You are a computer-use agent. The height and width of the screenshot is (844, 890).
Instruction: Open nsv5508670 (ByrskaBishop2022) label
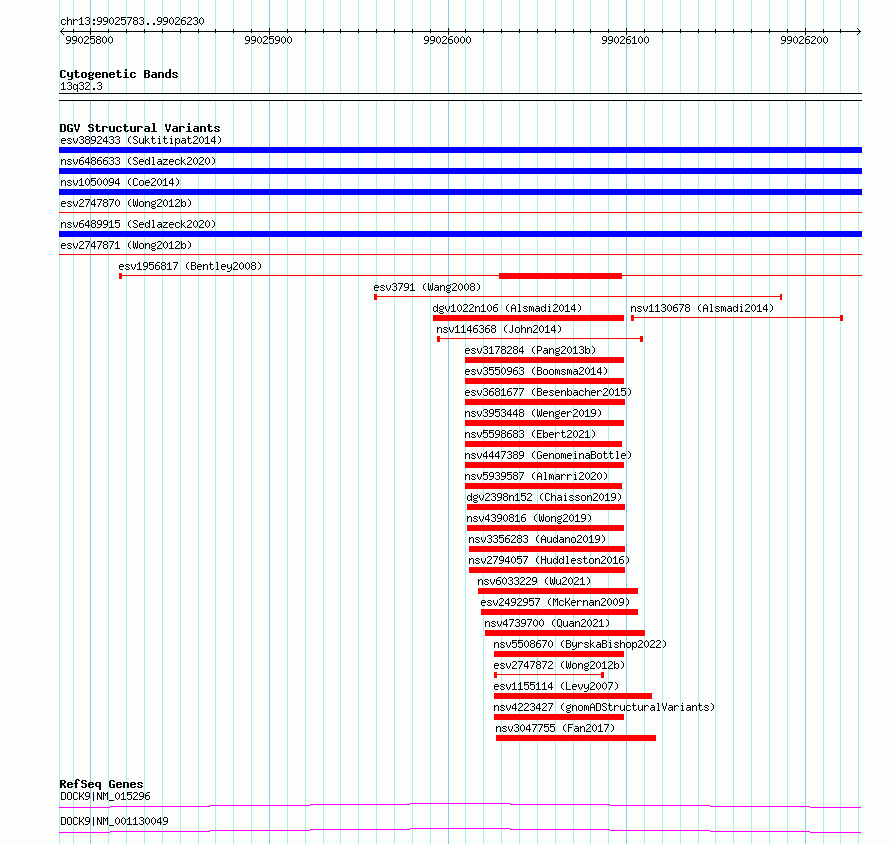click(x=580, y=644)
